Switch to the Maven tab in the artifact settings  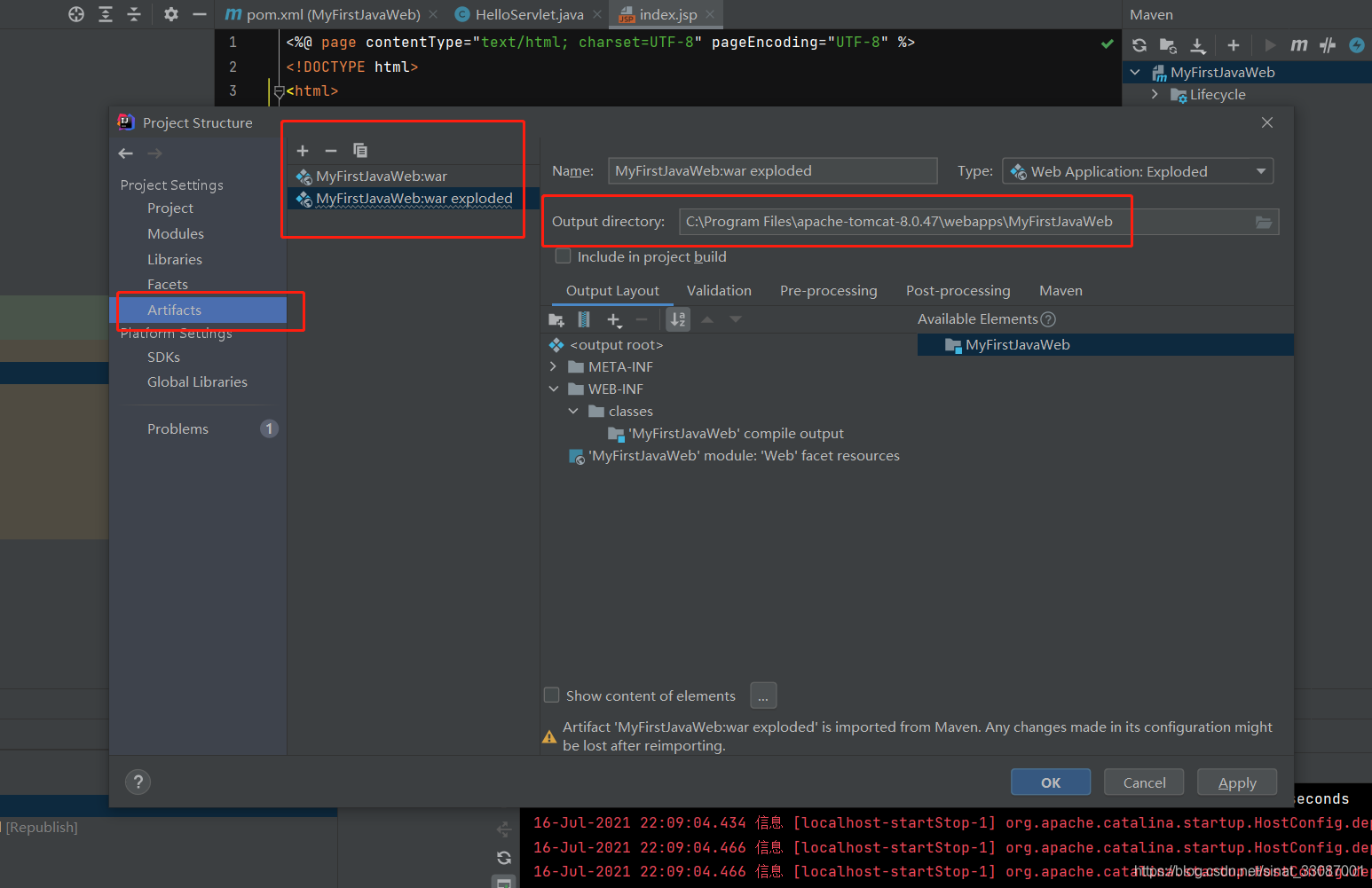(x=1061, y=291)
